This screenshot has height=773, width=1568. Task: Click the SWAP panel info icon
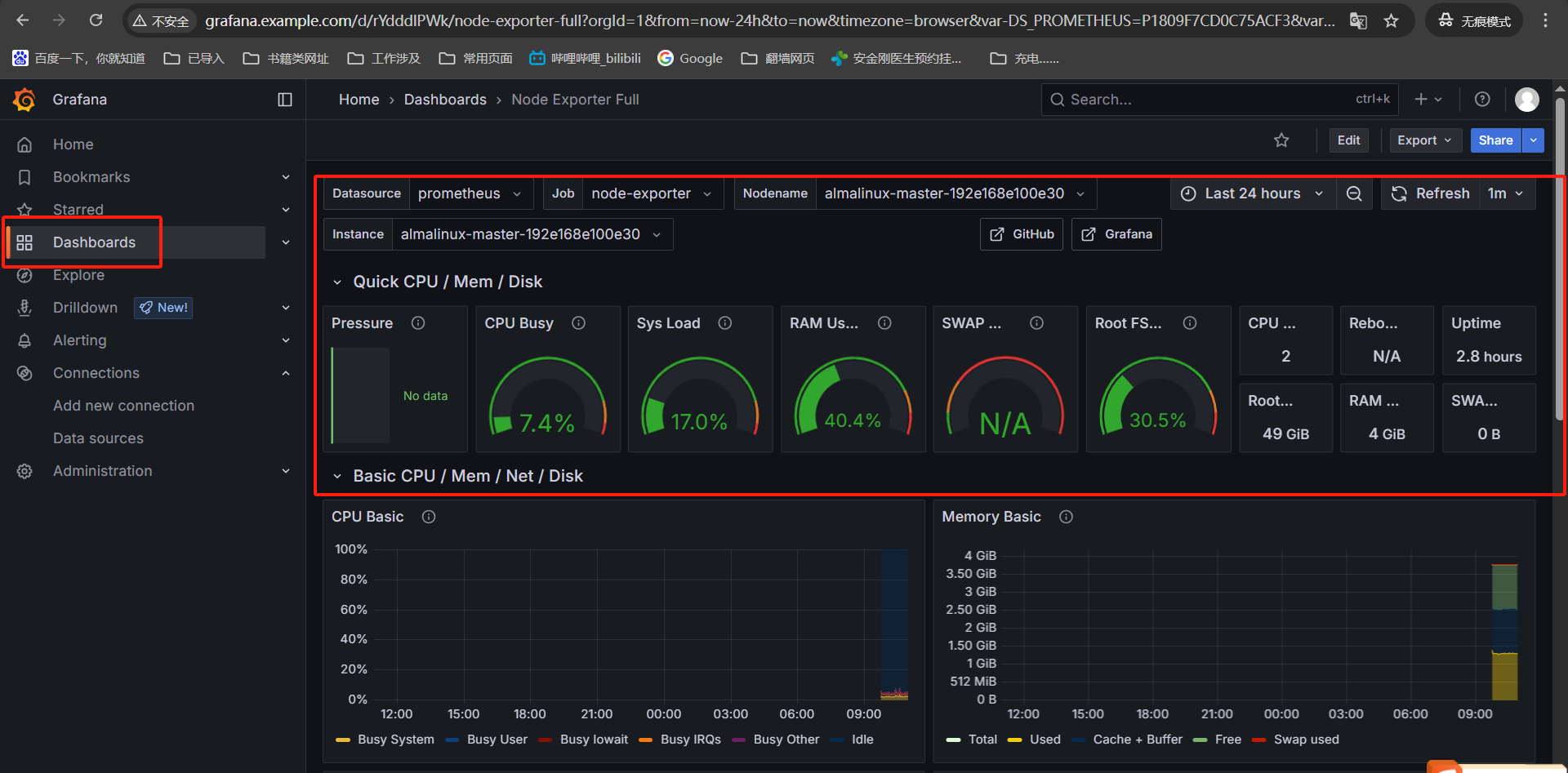click(1037, 323)
